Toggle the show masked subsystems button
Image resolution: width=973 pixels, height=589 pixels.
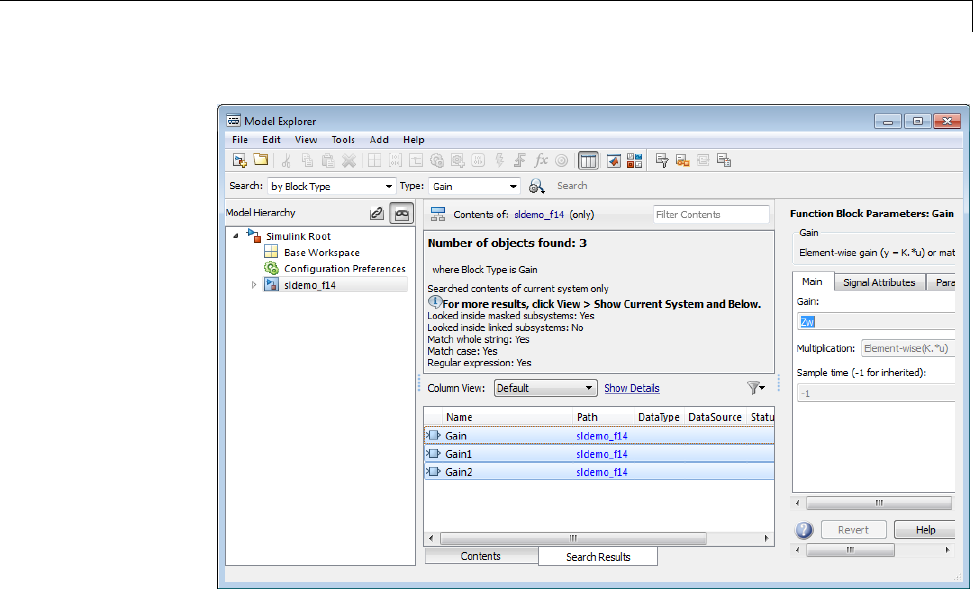click(x=401, y=214)
